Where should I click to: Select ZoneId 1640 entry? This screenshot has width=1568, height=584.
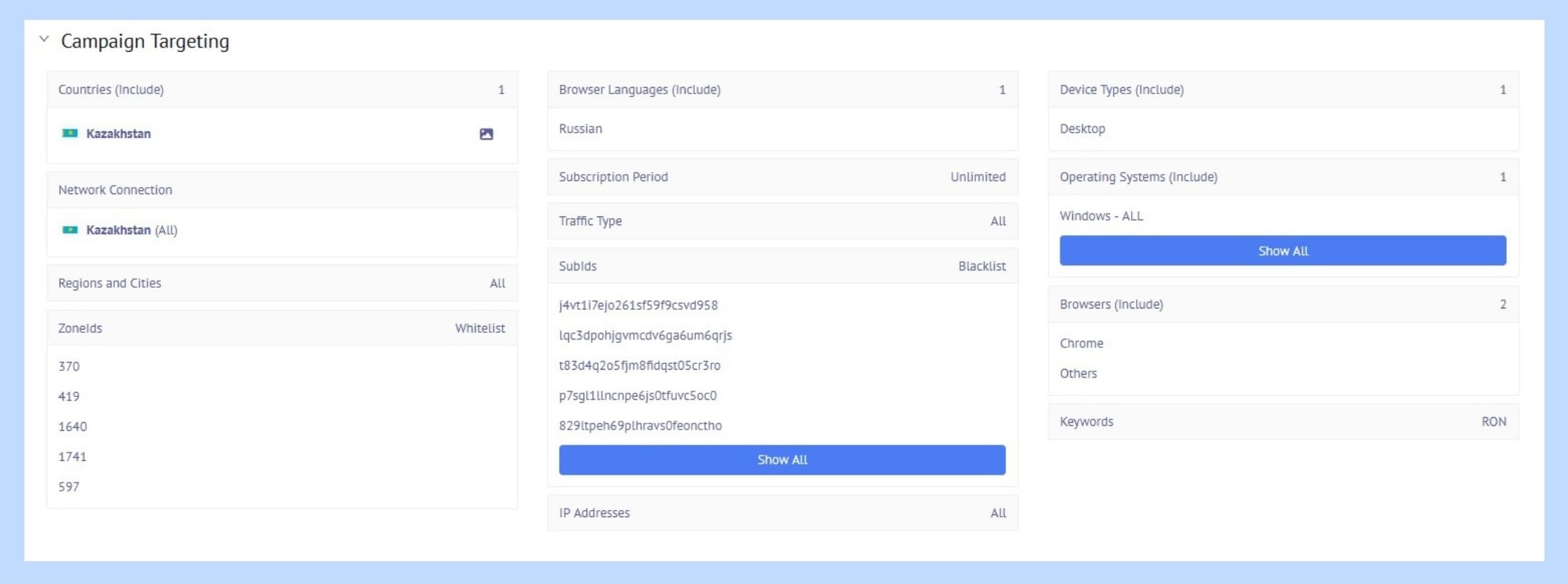73,426
